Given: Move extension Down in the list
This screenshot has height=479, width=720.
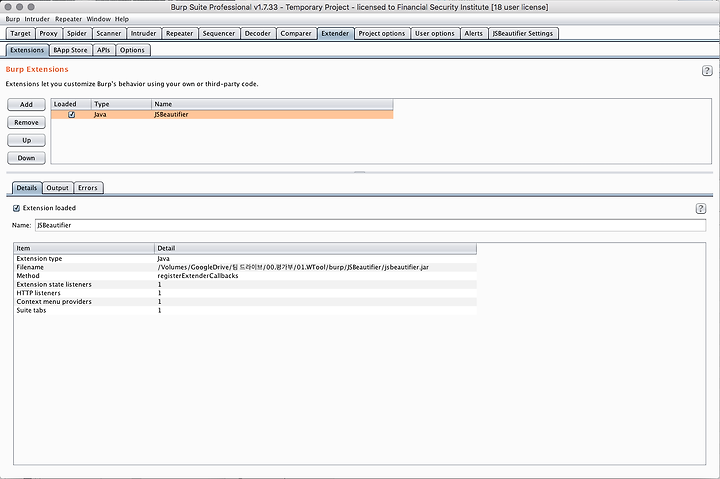Looking at the screenshot, I should pos(27,158).
